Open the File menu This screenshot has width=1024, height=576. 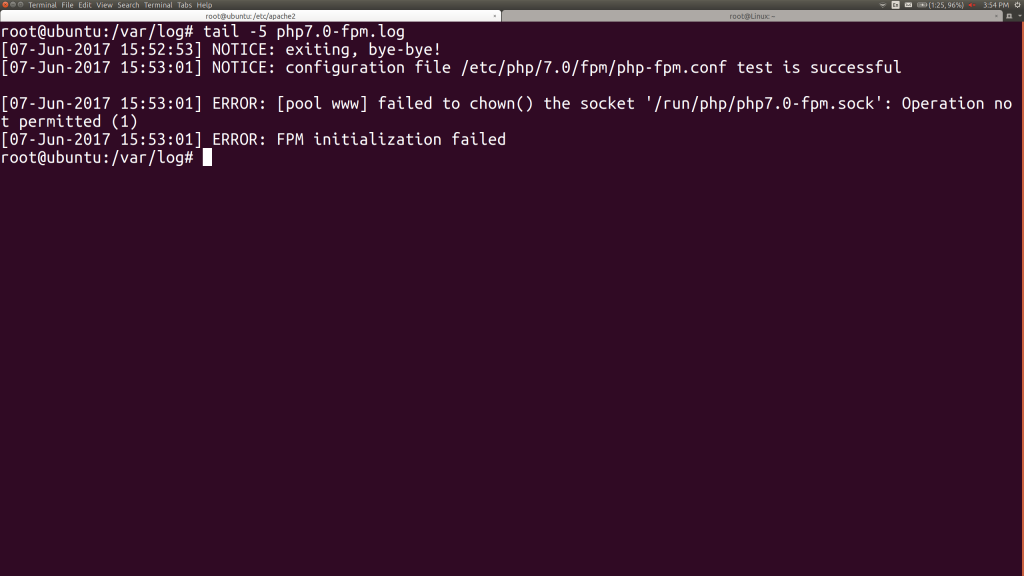(x=68, y=5)
